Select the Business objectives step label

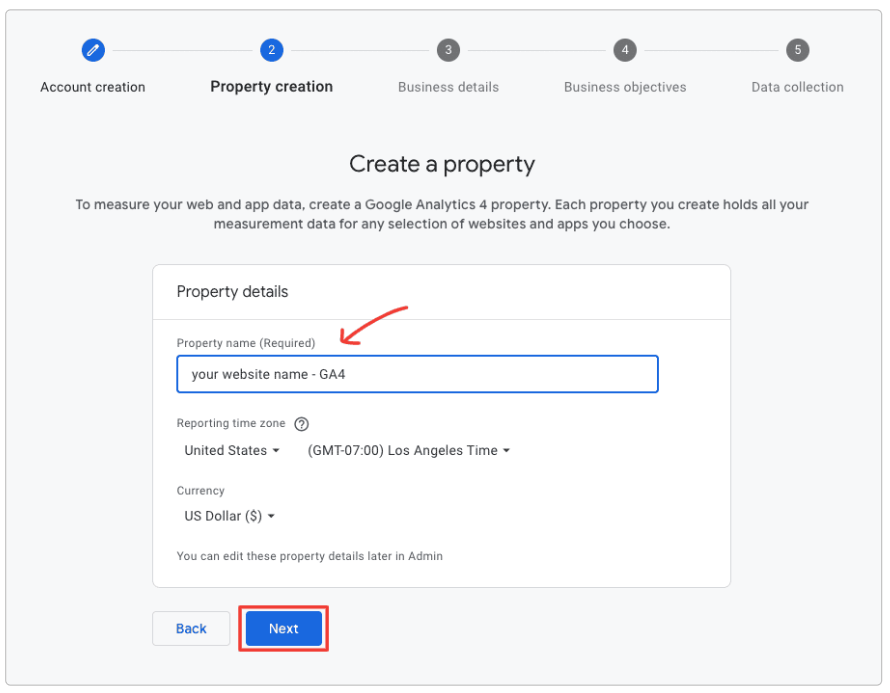[625, 87]
